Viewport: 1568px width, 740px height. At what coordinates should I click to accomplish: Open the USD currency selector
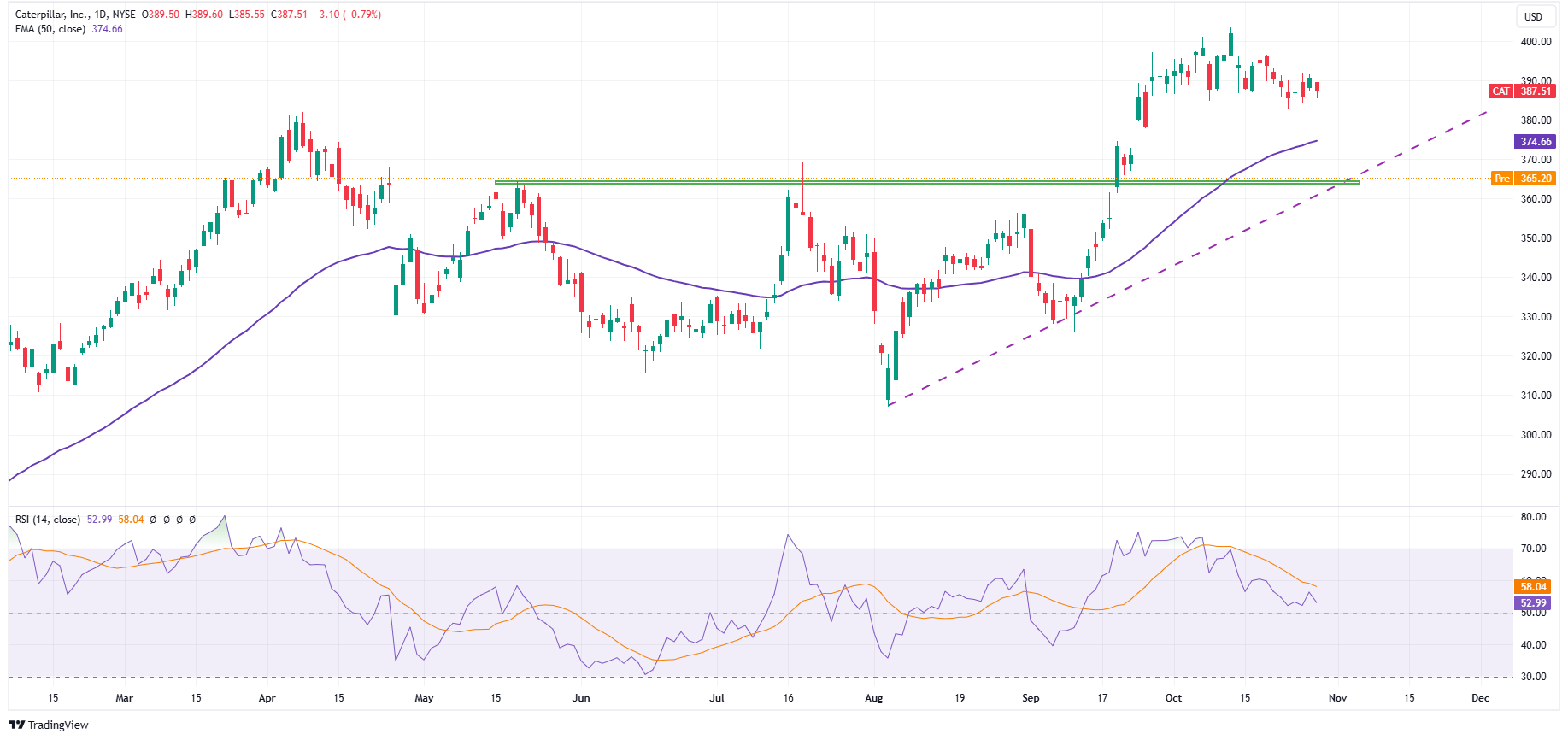[1534, 16]
